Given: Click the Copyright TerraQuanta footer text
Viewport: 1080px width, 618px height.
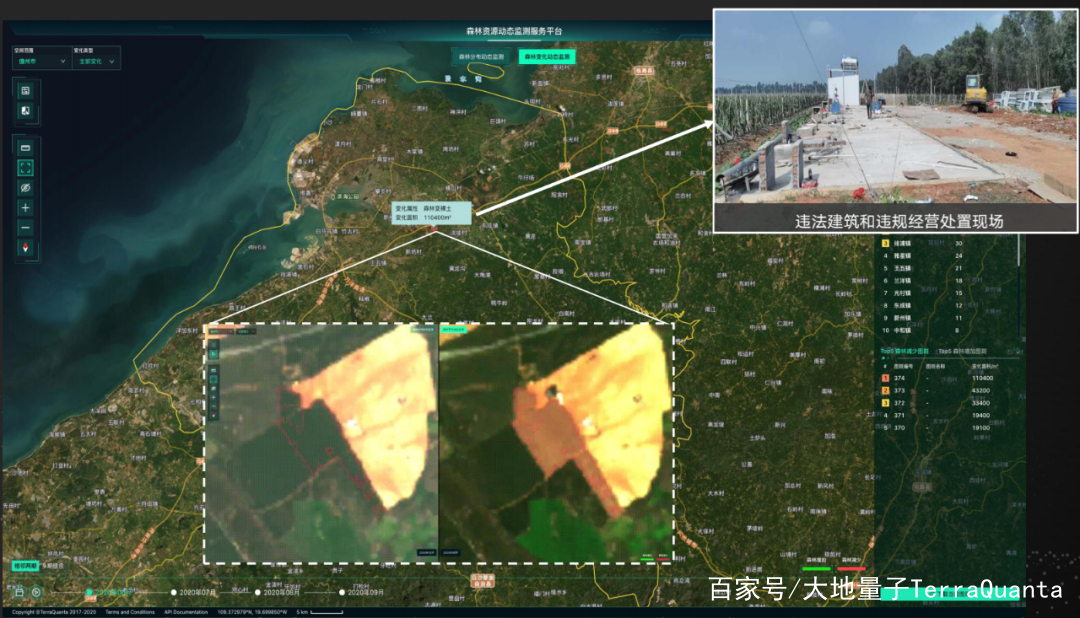Looking at the screenshot, I should tap(54, 612).
